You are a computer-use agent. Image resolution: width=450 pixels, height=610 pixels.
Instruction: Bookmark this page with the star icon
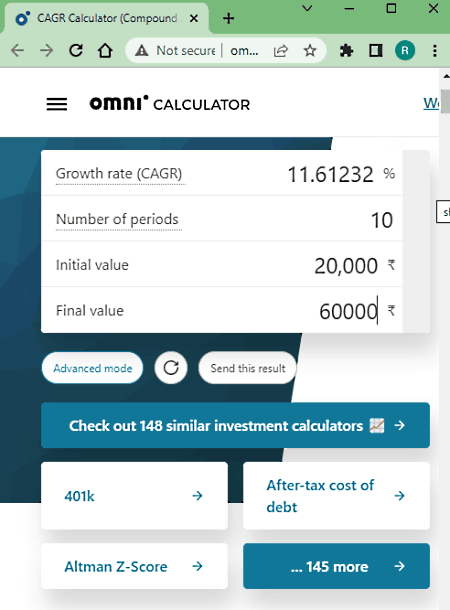coord(310,50)
